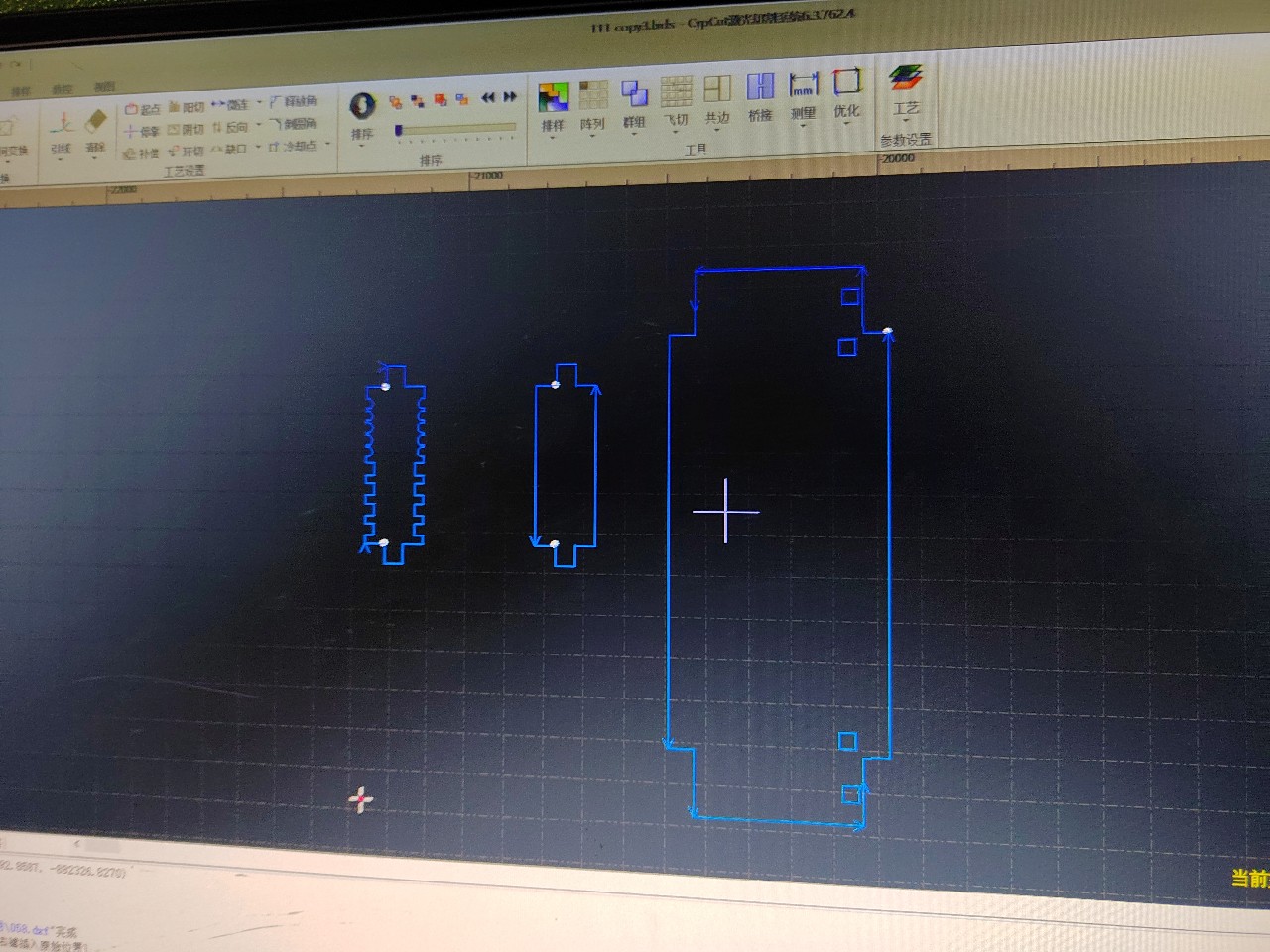Select the 共边 common-edge tool

[716, 91]
